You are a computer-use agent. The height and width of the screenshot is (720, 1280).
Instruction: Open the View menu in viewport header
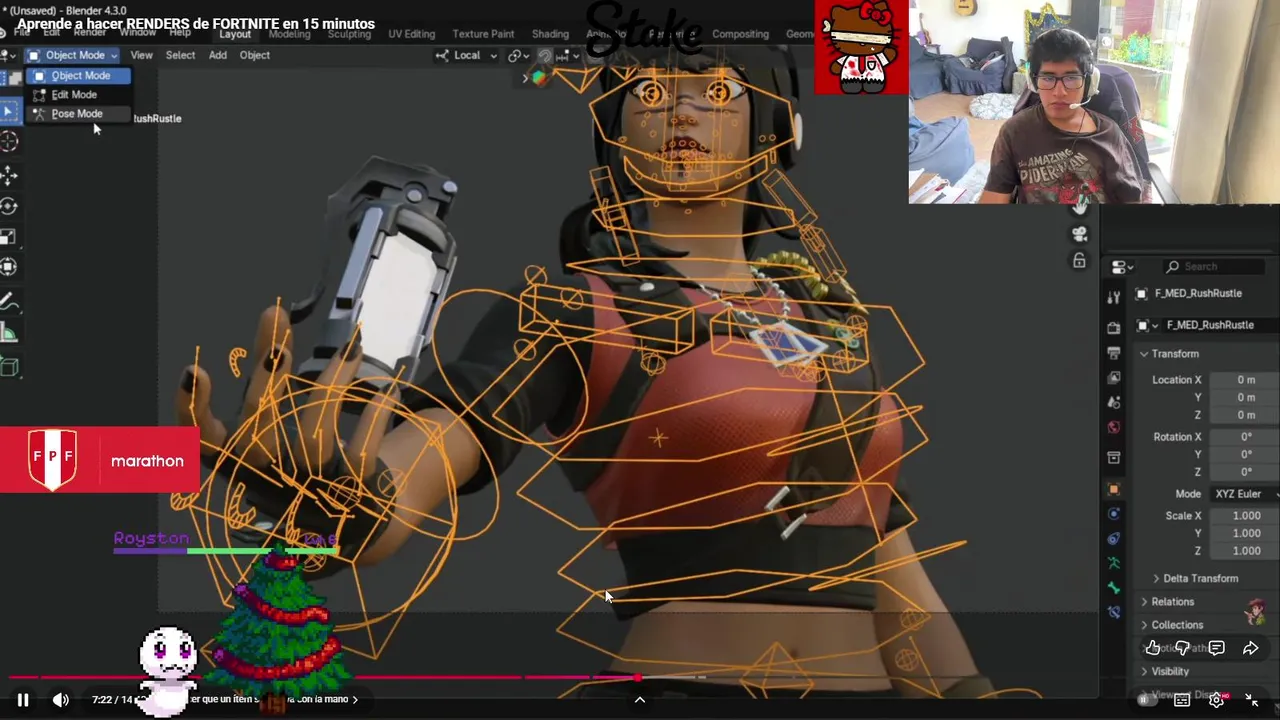141,55
